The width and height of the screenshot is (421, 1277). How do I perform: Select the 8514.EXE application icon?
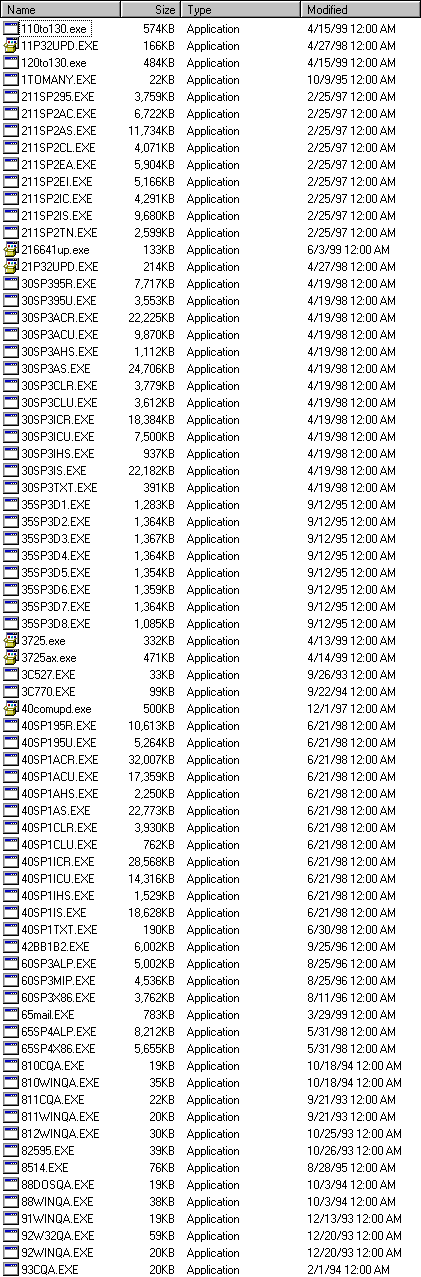11,1167
